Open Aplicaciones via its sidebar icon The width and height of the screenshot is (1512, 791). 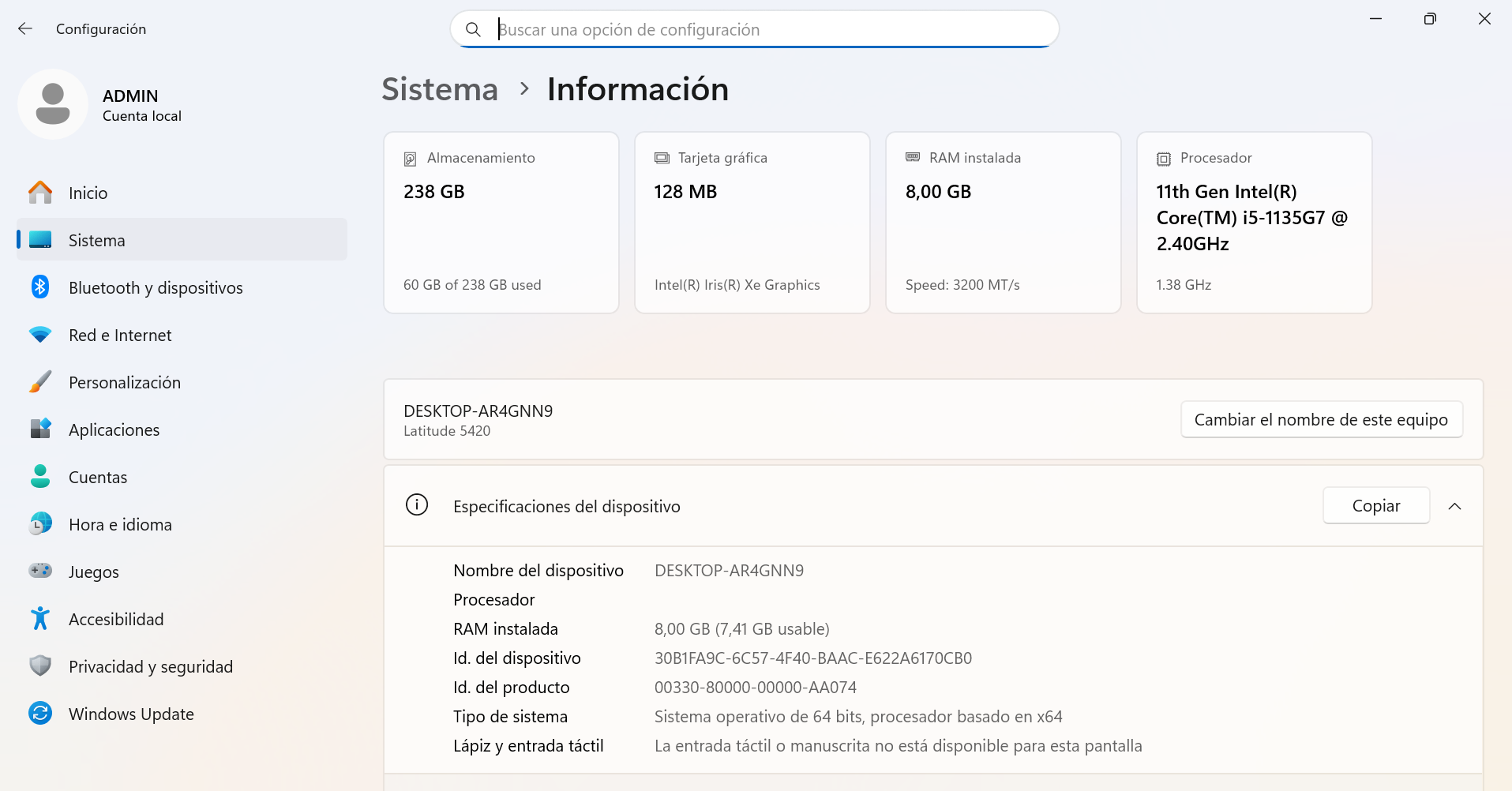[x=40, y=429]
